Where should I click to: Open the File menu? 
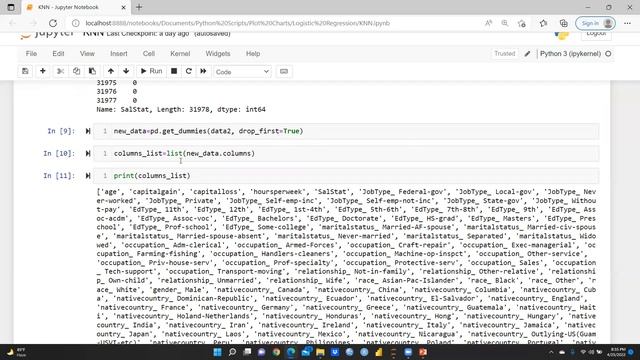coord(31,53)
